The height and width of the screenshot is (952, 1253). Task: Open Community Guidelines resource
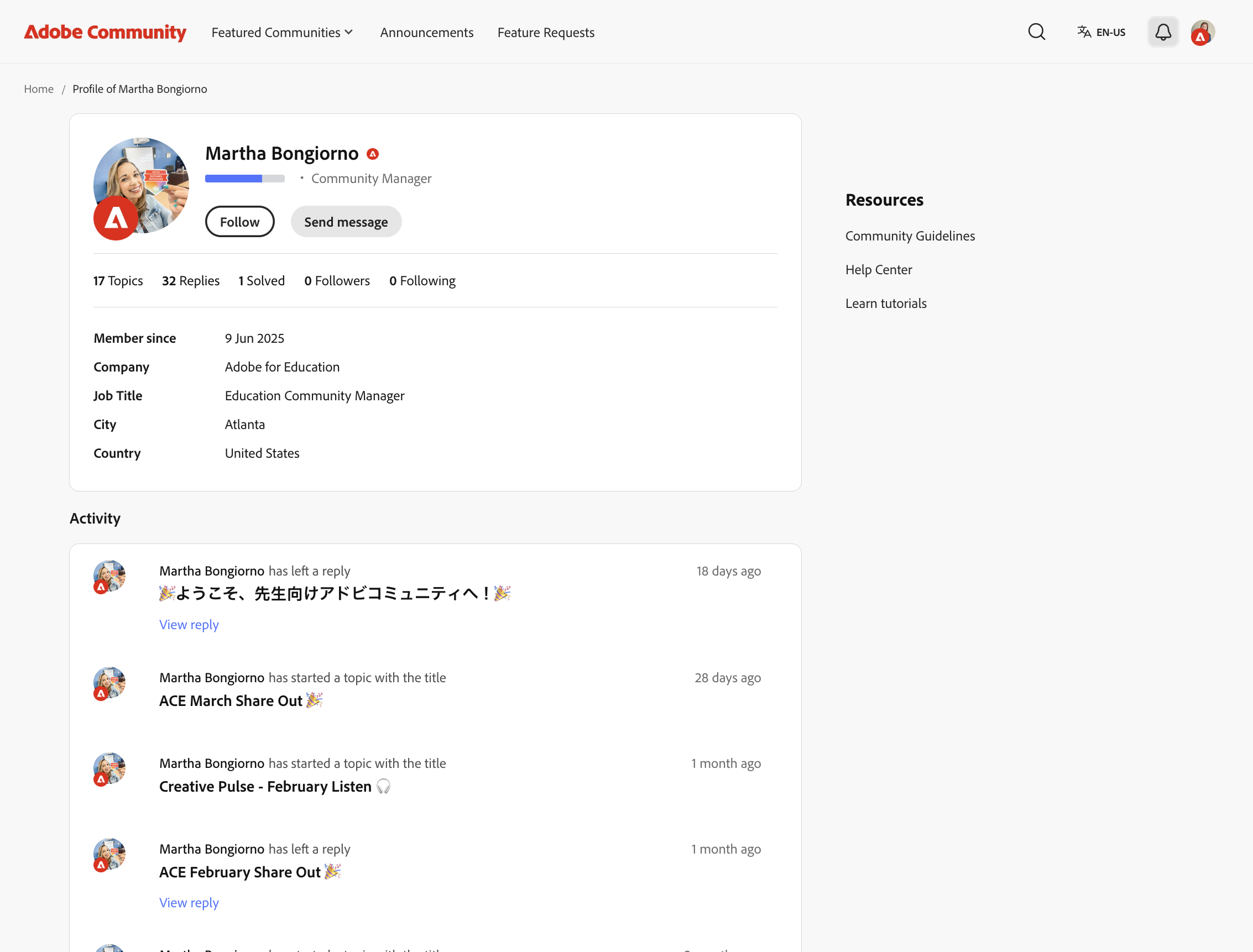(x=910, y=236)
